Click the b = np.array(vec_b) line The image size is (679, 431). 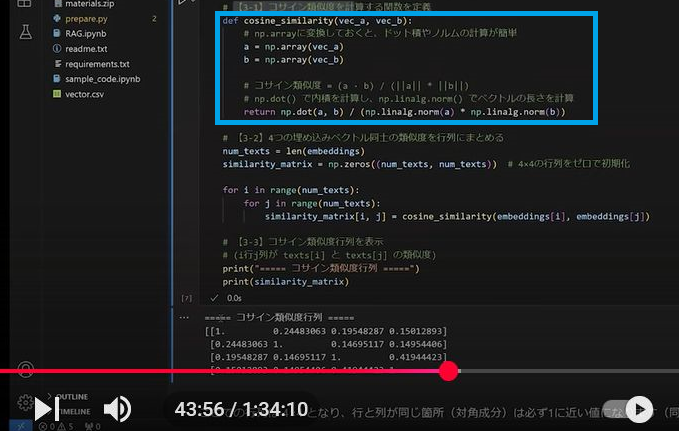[293, 60]
